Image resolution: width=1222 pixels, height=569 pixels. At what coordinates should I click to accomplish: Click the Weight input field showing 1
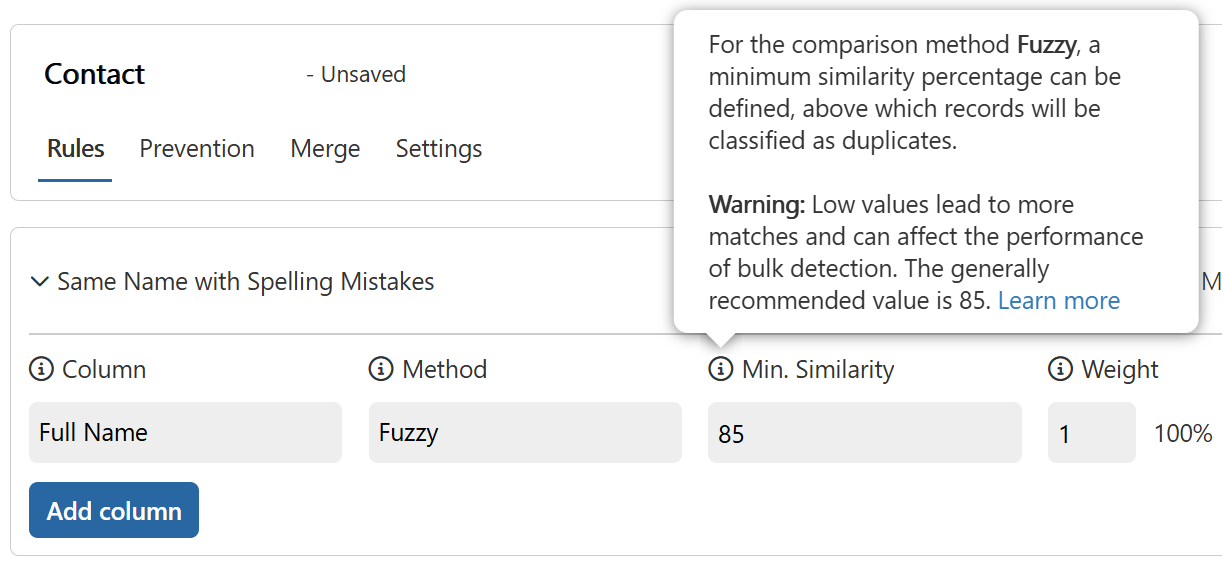[1092, 433]
